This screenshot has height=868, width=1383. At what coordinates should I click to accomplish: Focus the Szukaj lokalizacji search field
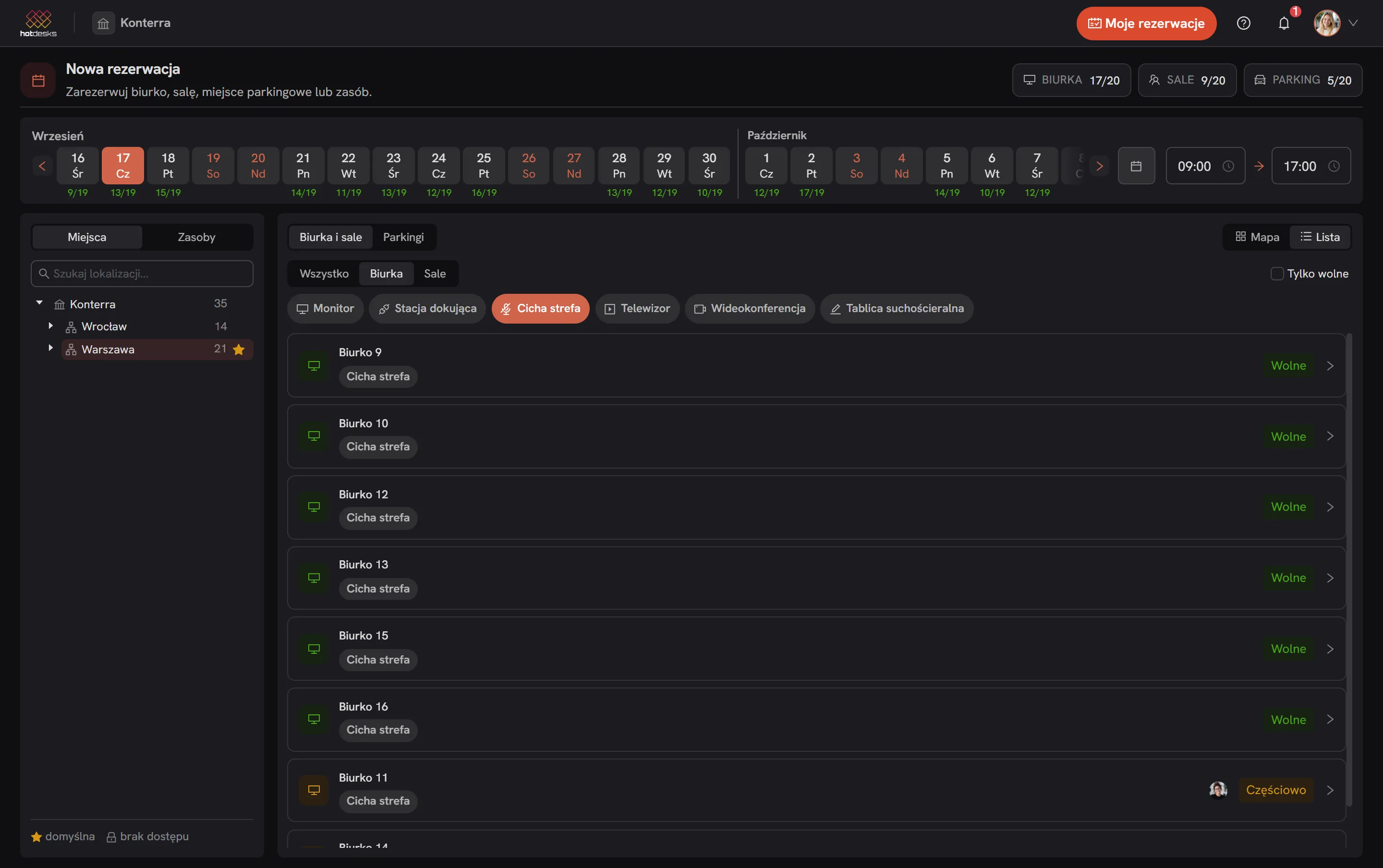[142, 273]
